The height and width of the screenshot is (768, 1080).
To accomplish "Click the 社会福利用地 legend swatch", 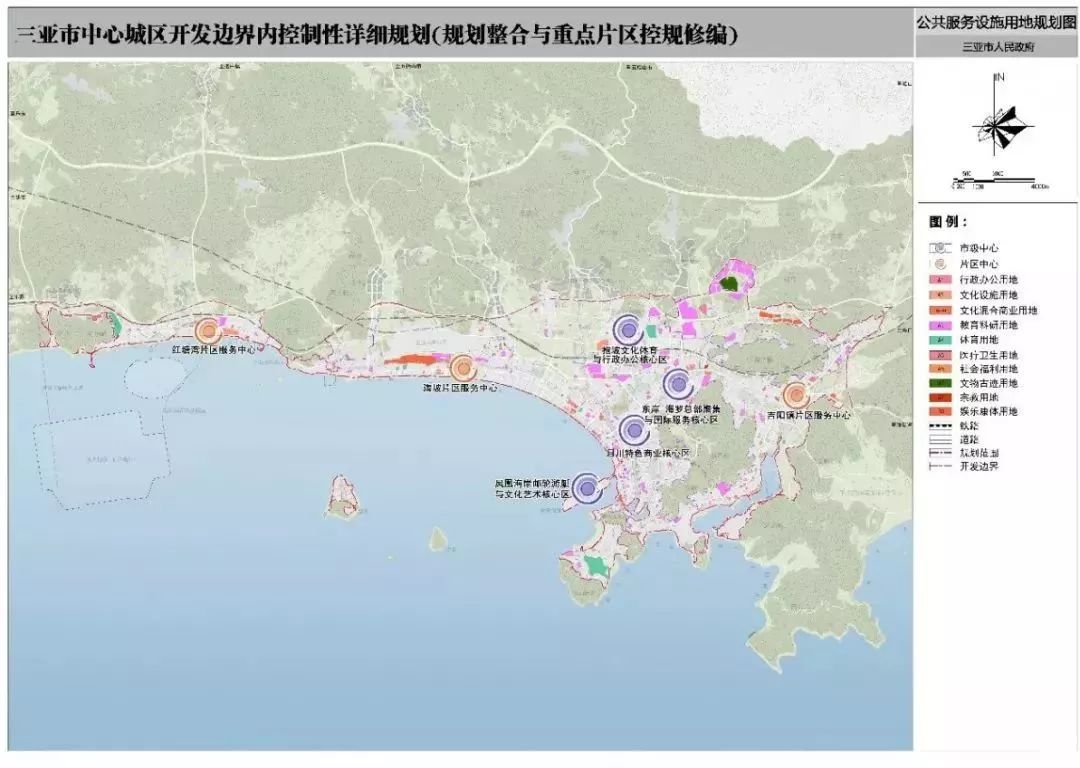I will (940, 369).
